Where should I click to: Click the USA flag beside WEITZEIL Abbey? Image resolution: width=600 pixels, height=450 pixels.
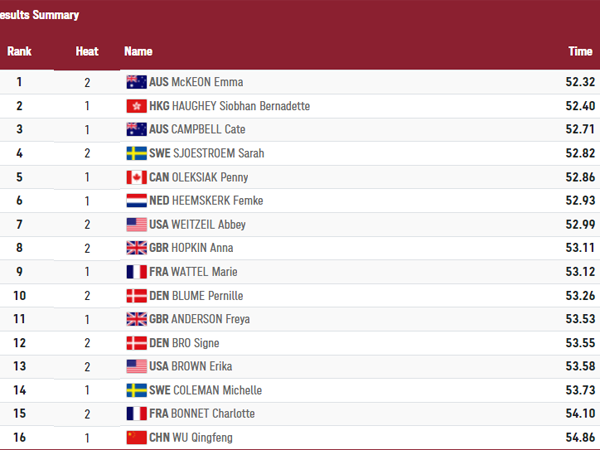click(136, 225)
